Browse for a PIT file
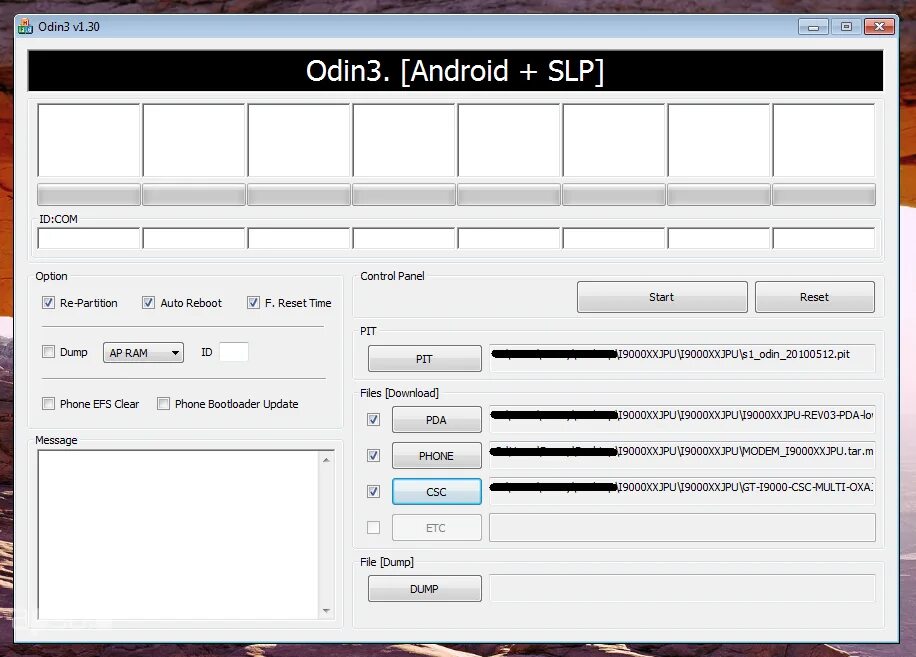916x657 pixels. click(425, 359)
